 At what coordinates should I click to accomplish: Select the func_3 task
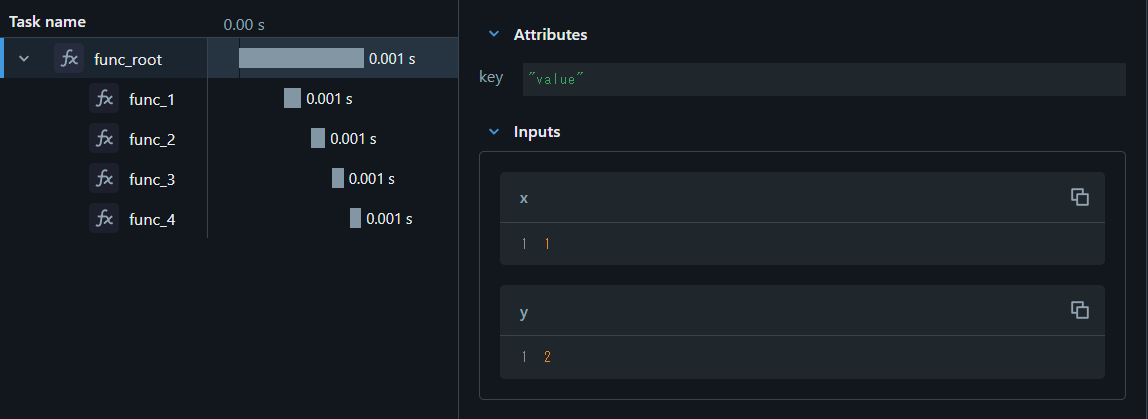[152, 179]
